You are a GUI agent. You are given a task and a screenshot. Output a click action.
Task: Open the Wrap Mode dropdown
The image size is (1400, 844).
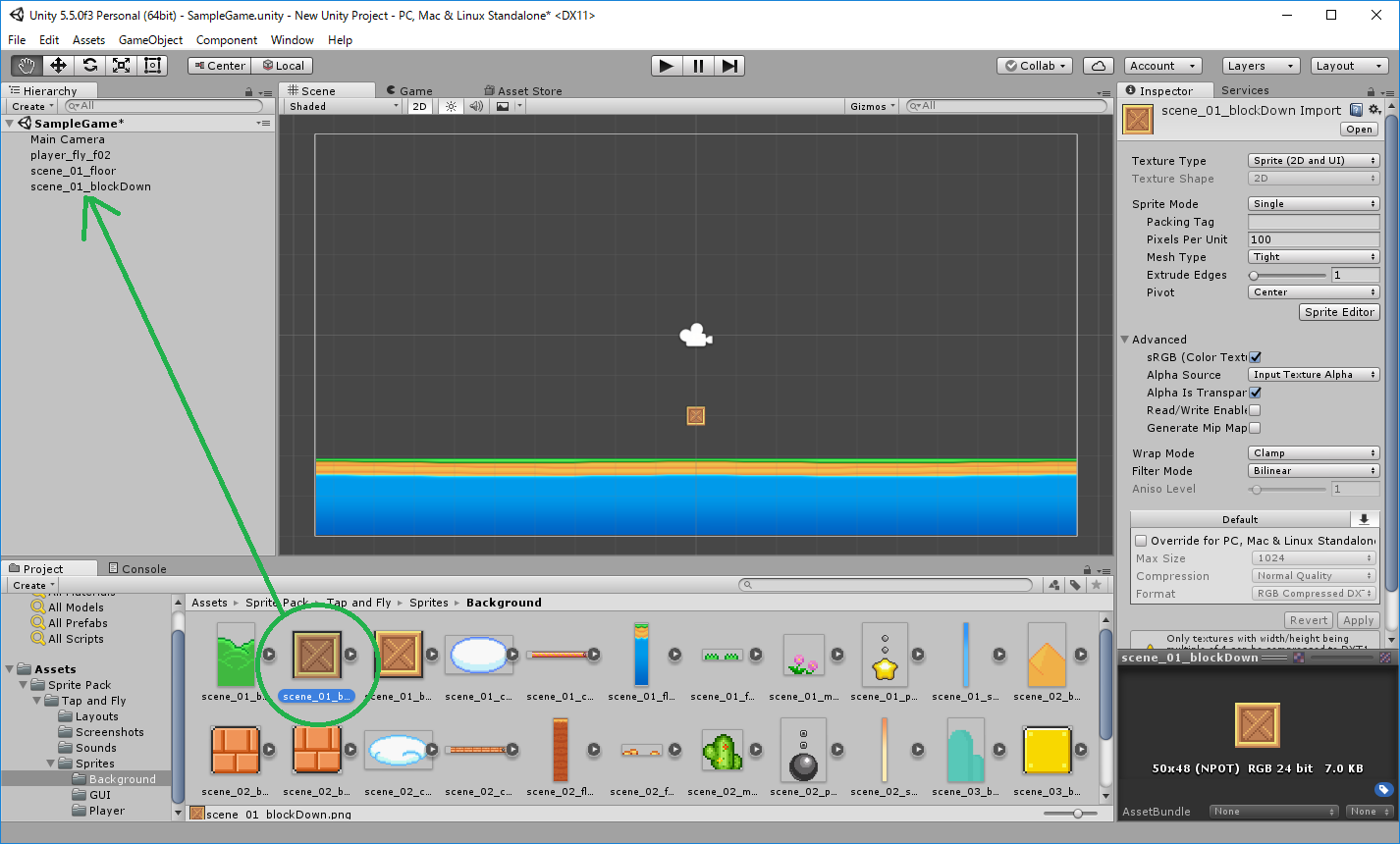1314,452
